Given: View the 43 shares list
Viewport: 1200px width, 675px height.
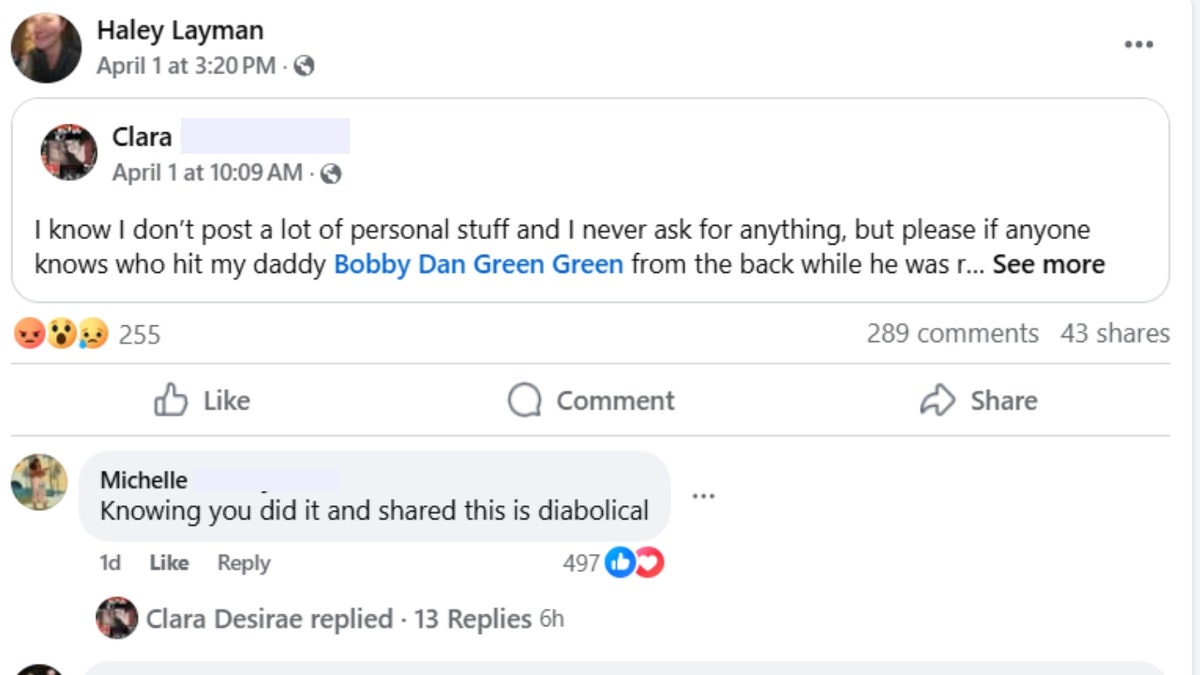Looking at the screenshot, I should (x=1114, y=333).
